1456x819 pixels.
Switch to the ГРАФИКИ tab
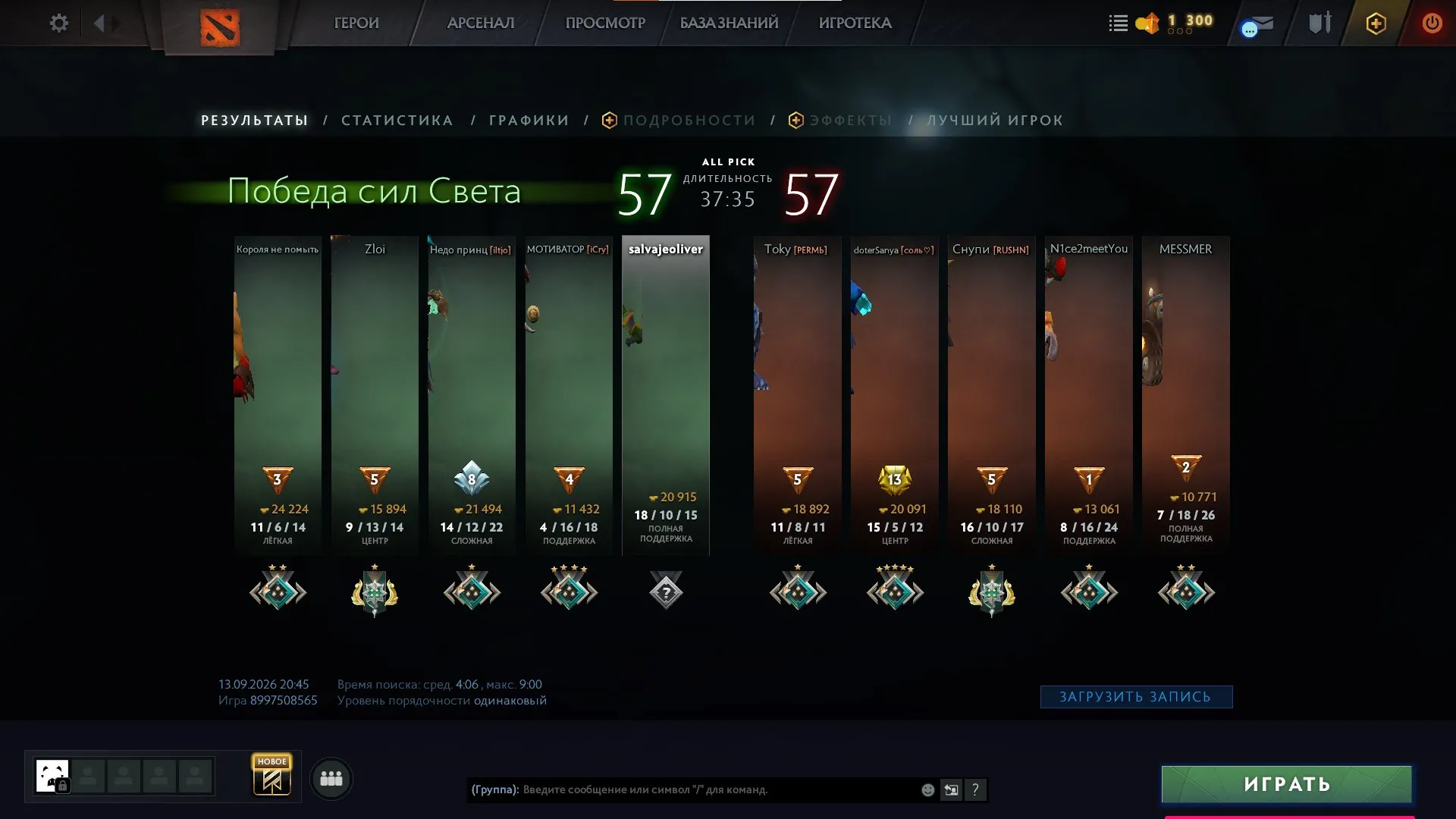point(529,120)
